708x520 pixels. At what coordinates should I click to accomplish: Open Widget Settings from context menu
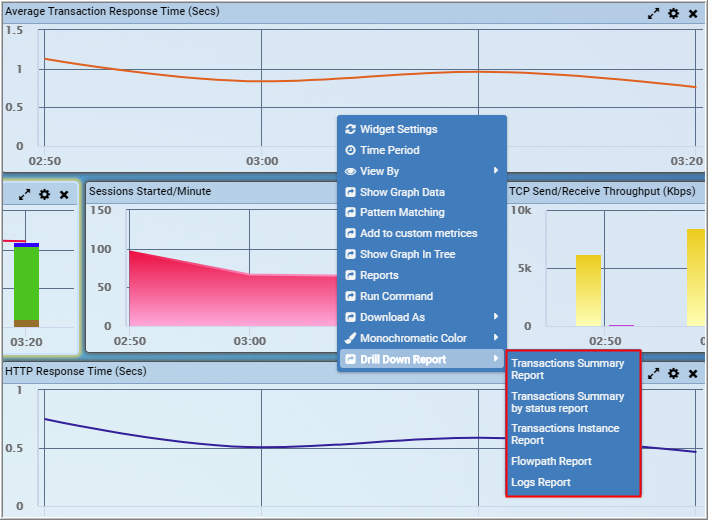pos(398,129)
